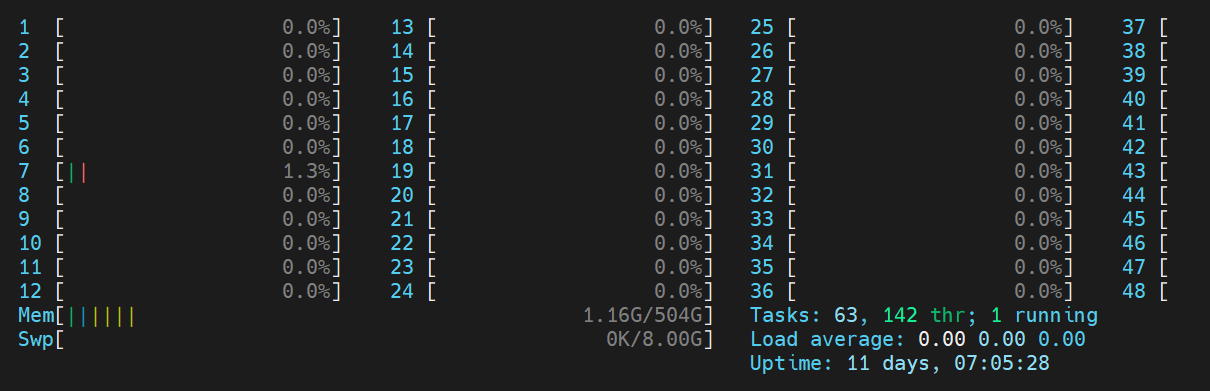The image size is (1210, 391).
Task: Select the CPU 12 meter label
Action: [30, 292]
